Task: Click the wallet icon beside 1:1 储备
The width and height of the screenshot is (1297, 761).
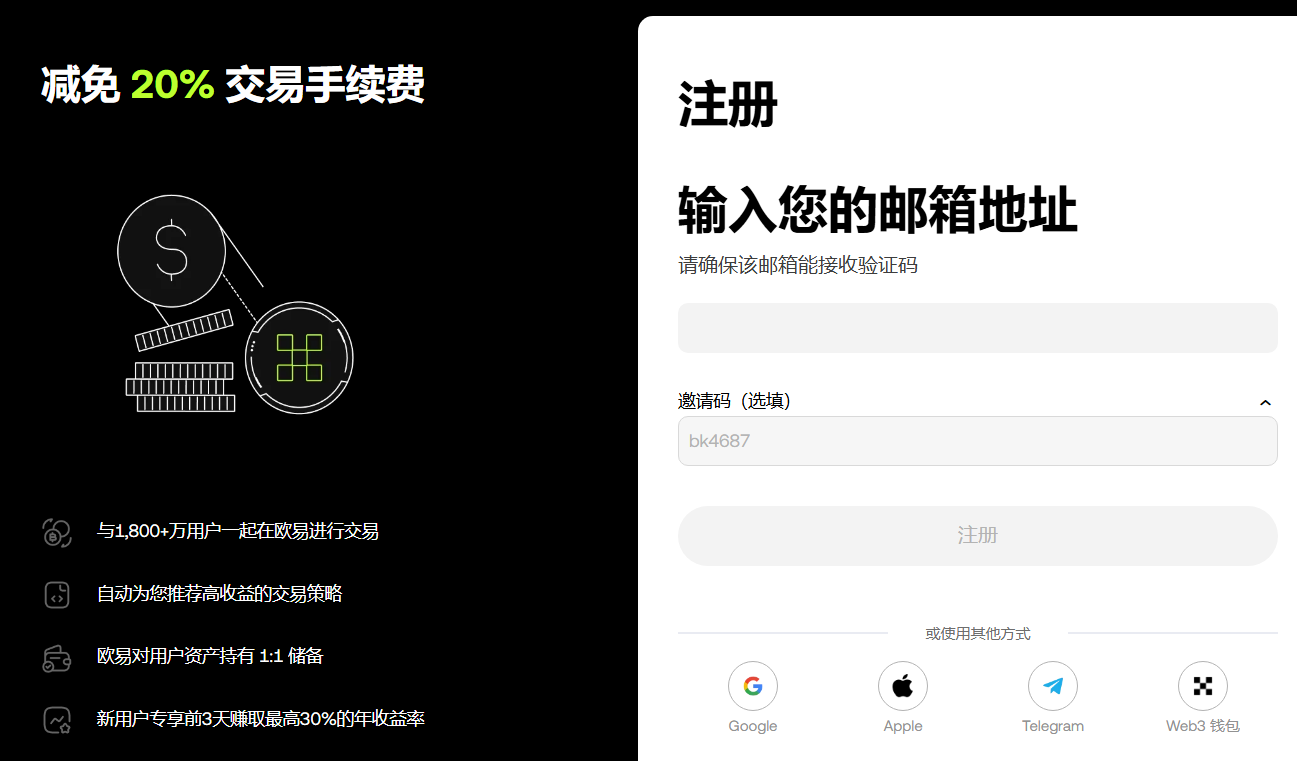Action: [x=57, y=657]
